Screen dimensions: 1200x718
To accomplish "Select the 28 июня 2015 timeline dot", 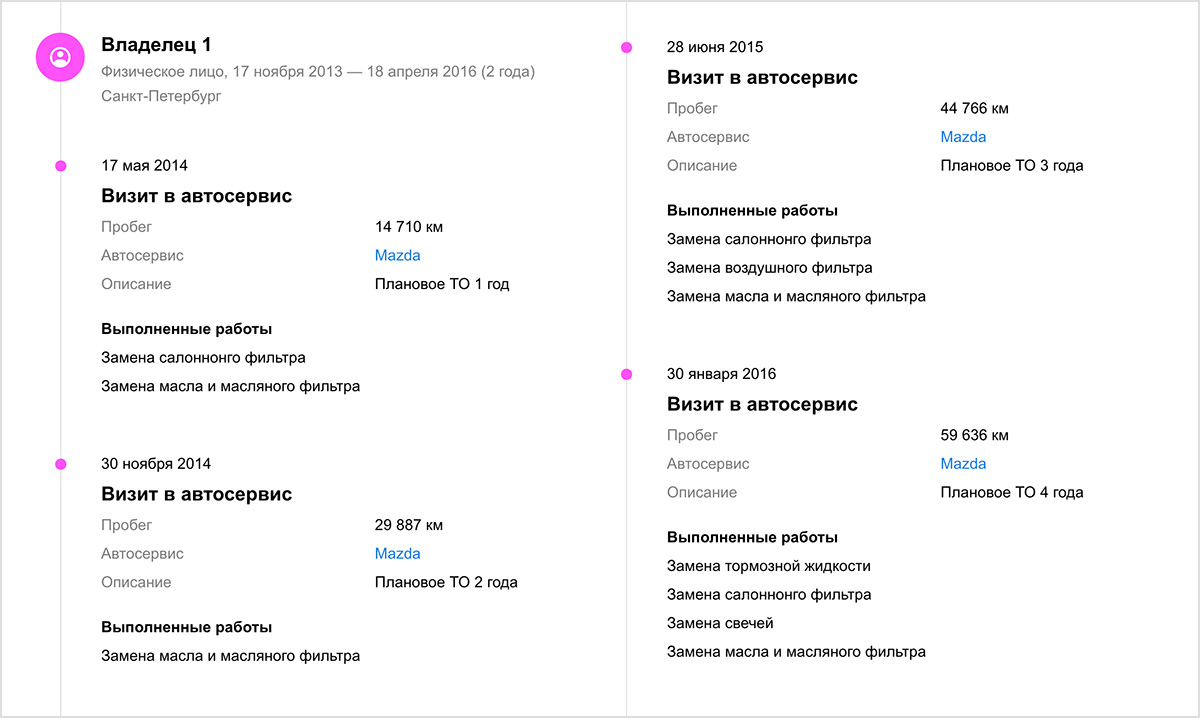I will (x=626, y=47).
